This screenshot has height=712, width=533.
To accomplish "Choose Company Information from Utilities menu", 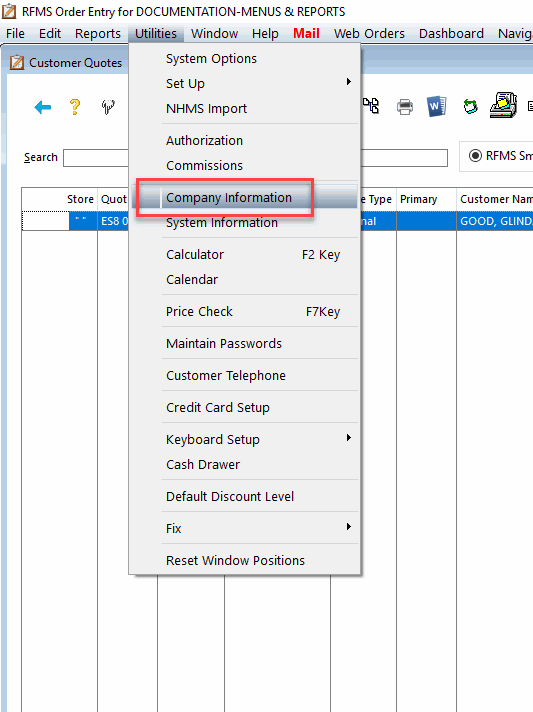I will (229, 198).
